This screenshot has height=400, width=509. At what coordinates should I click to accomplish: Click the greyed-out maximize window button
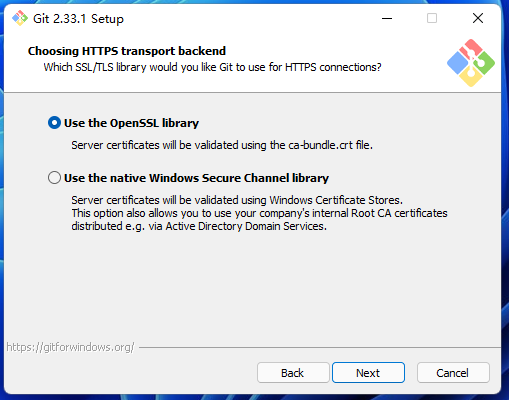coord(432,18)
